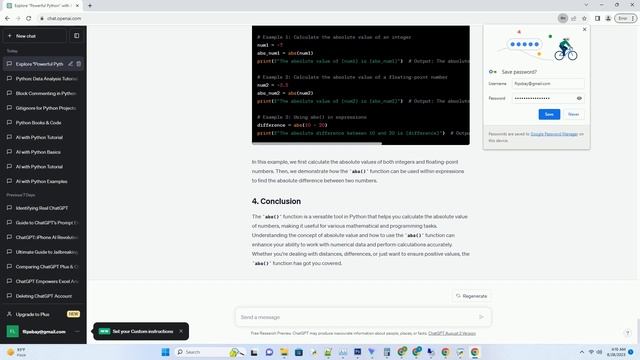Screen dimensions: 640x360
Task: Open account menu via three dots beside email
Action: coord(78,331)
